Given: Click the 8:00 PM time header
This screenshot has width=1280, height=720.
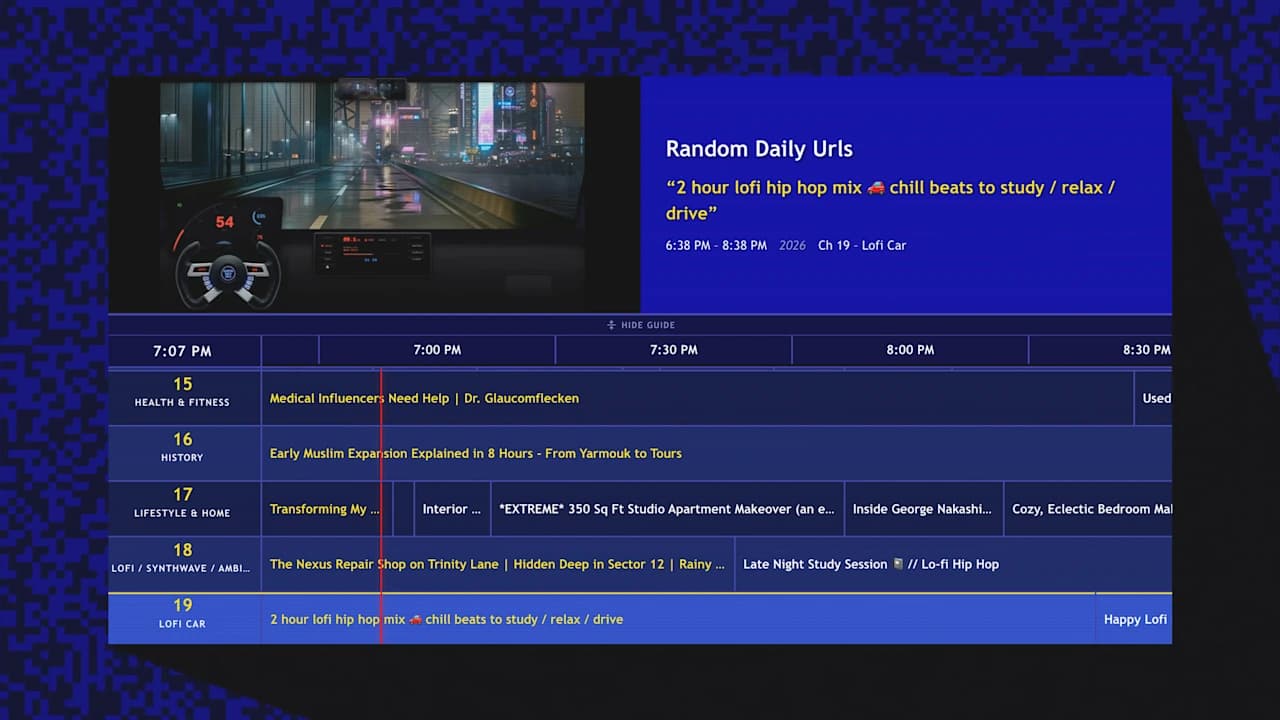Looking at the screenshot, I should (909, 350).
